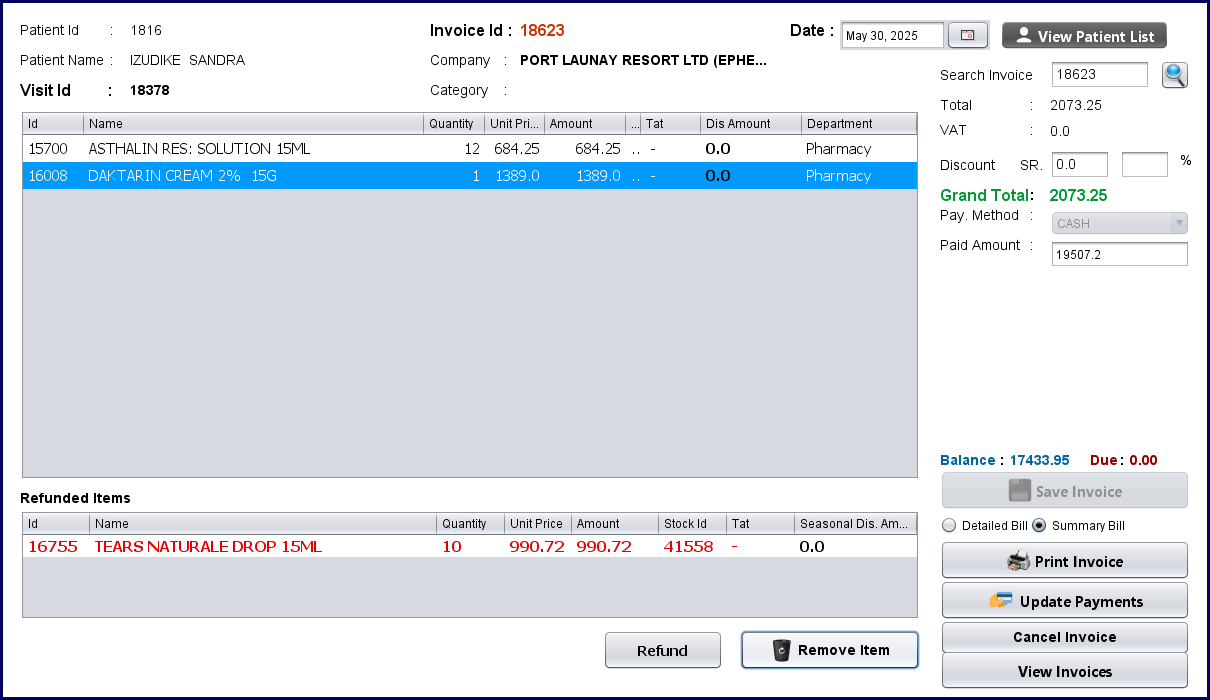Sort items by Name column header
This screenshot has width=1210, height=700.
(x=254, y=124)
